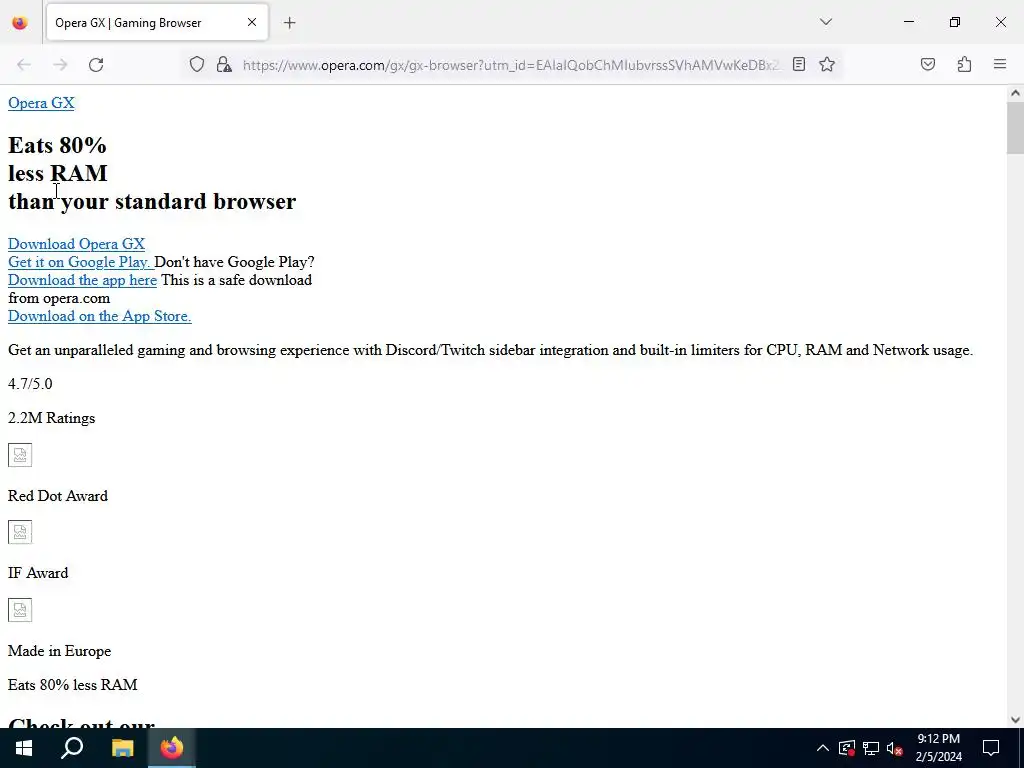1024x768 pixels.
Task: Go forward to the next page
Action: (60, 65)
